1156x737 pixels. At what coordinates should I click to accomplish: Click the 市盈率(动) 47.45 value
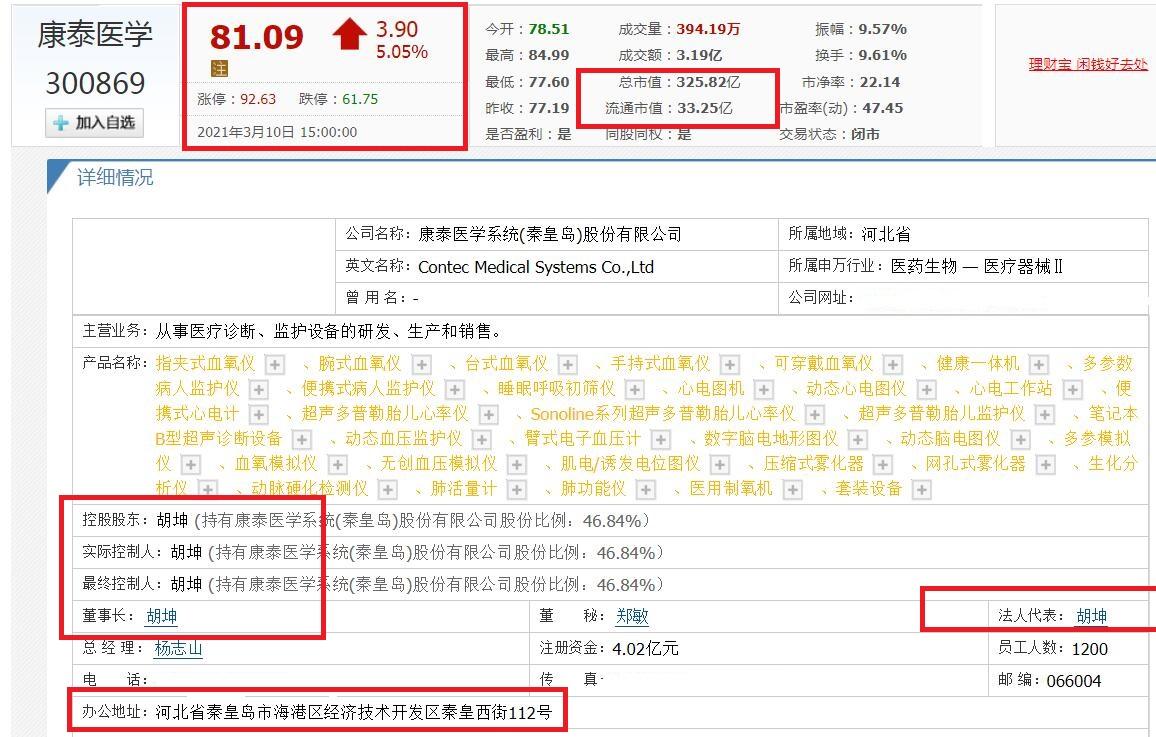[x=882, y=108]
